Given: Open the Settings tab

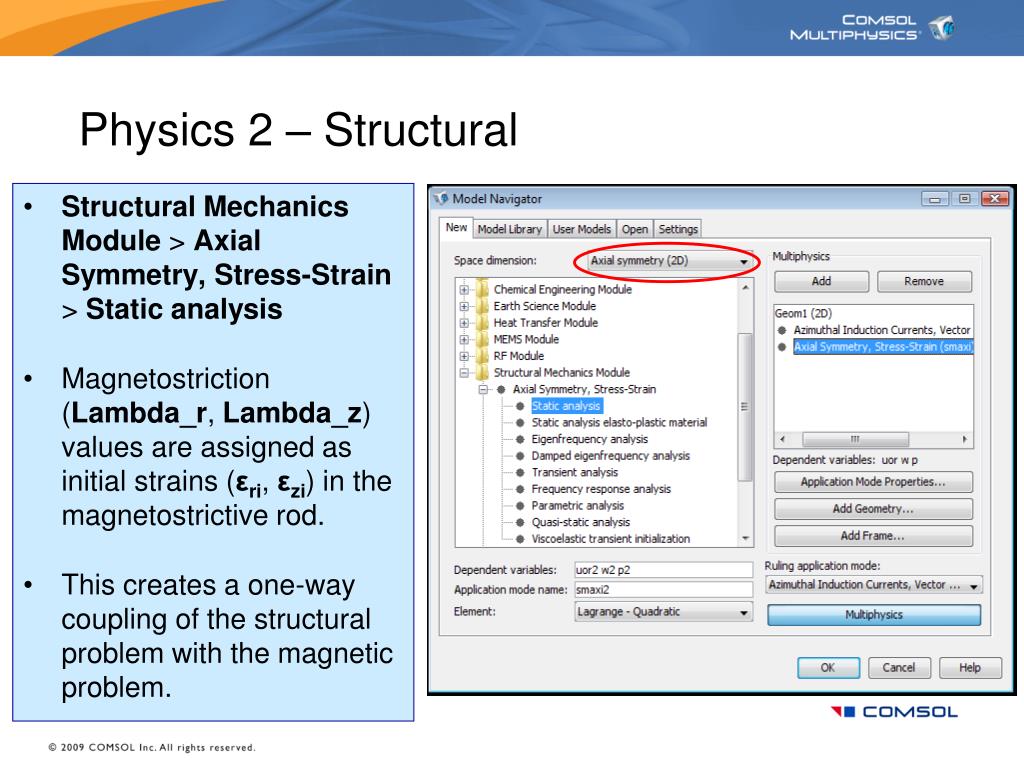Looking at the screenshot, I should pos(678,229).
